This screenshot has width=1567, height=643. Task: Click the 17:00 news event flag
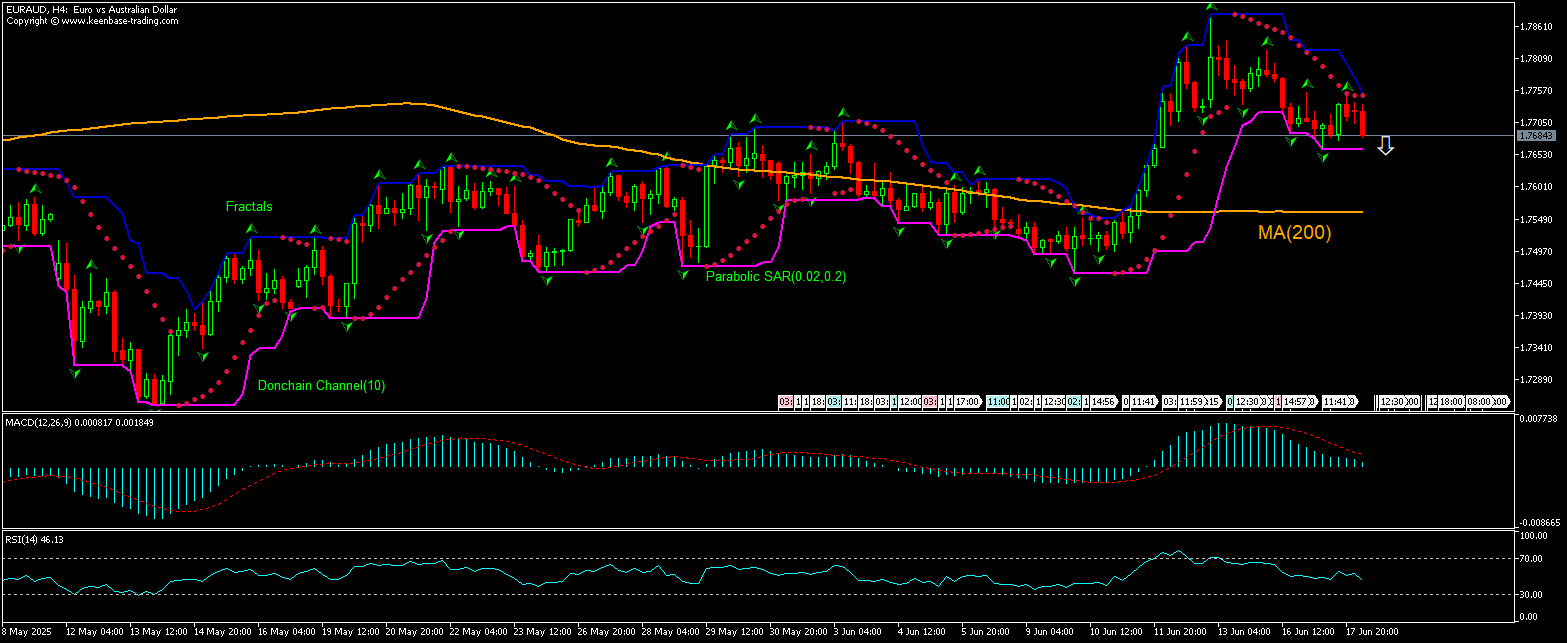tap(966, 401)
